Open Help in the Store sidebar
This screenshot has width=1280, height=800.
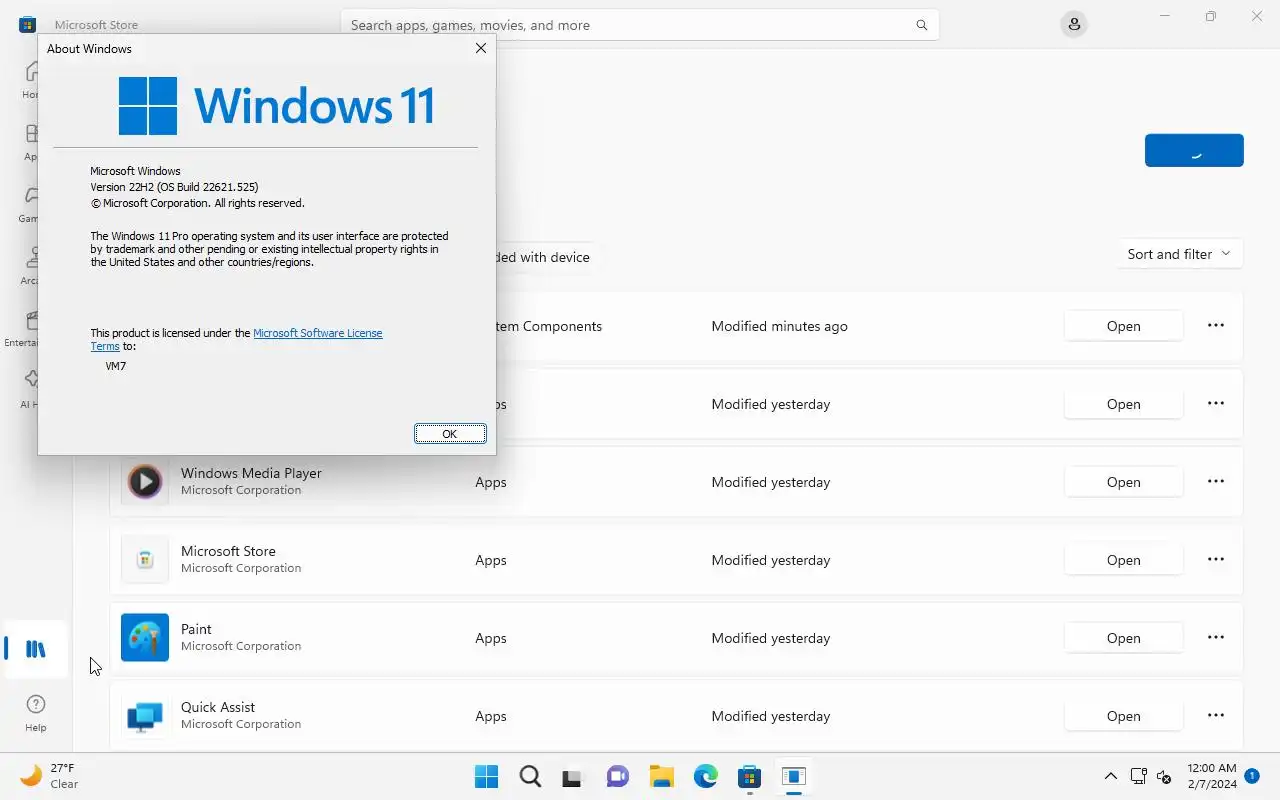[x=36, y=713]
